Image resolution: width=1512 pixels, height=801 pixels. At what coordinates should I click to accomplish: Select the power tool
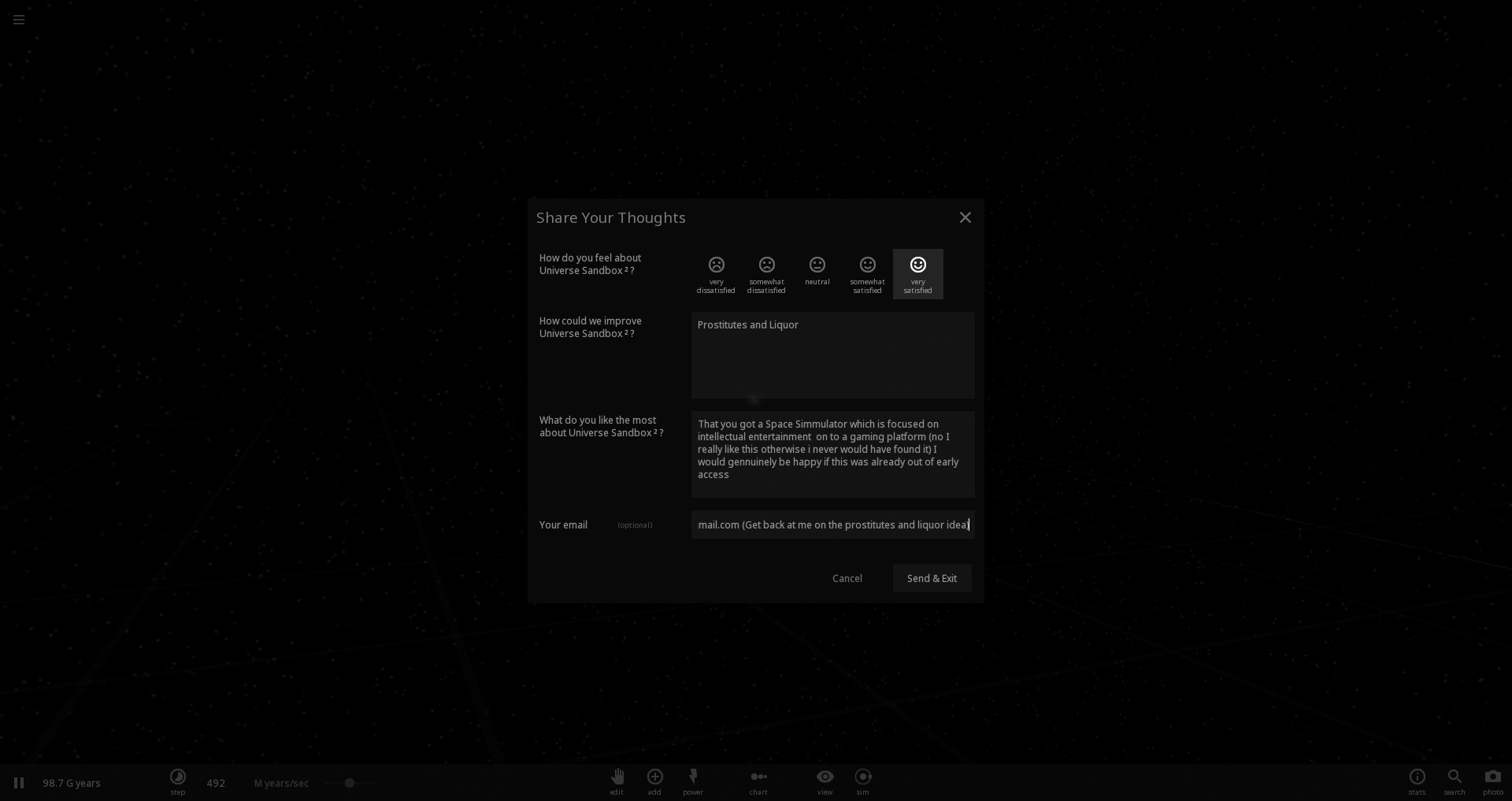coord(693,781)
